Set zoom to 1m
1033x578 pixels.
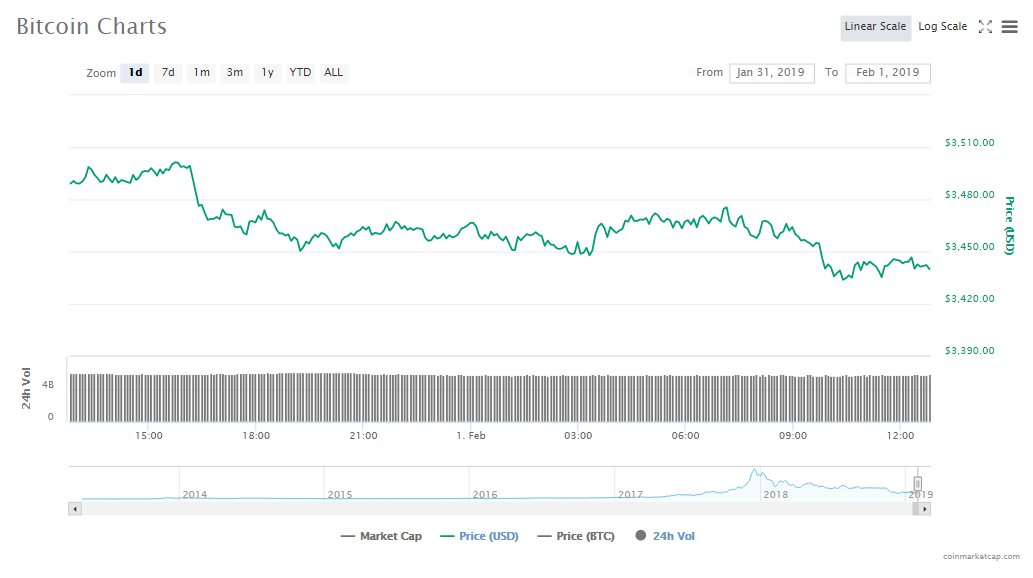click(201, 73)
